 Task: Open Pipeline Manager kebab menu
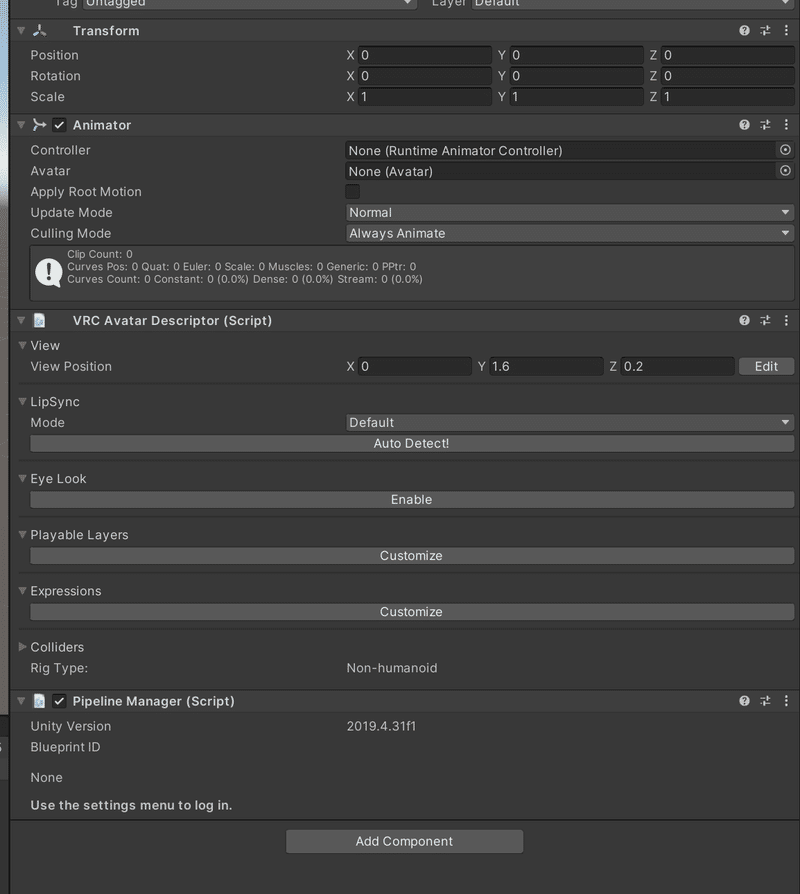(x=786, y=701)
